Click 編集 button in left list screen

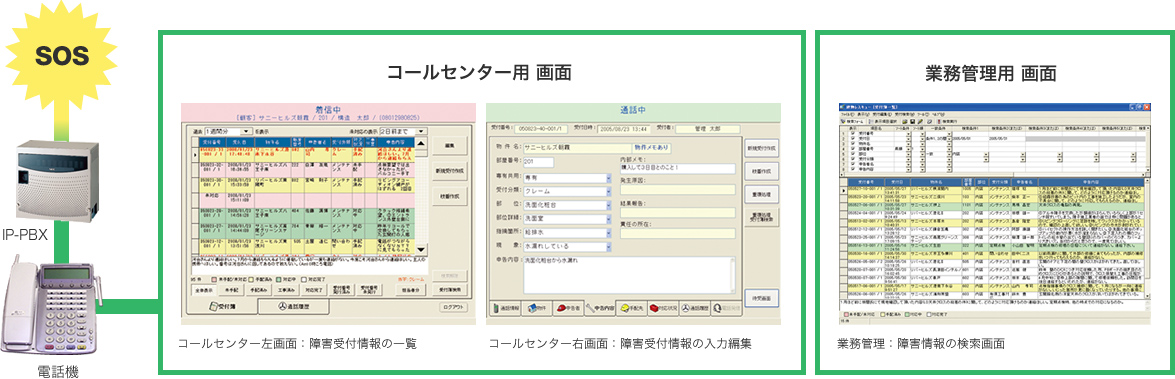(450, 145)
